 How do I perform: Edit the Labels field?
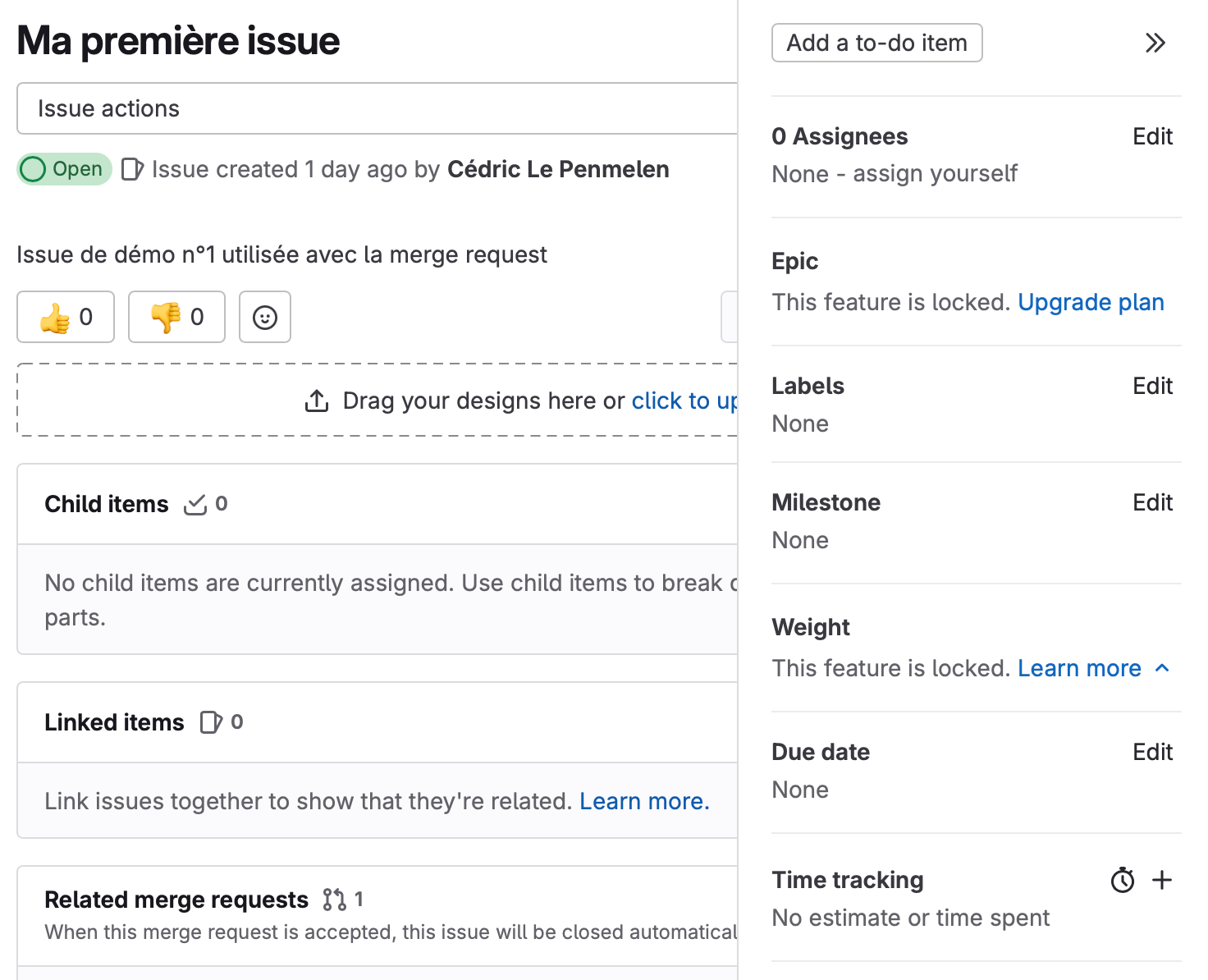pos(1152,386)
